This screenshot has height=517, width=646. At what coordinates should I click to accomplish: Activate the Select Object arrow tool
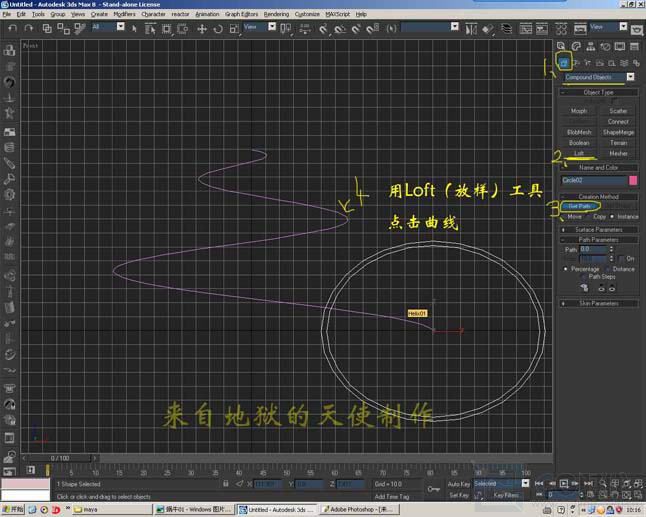[134, 28]
